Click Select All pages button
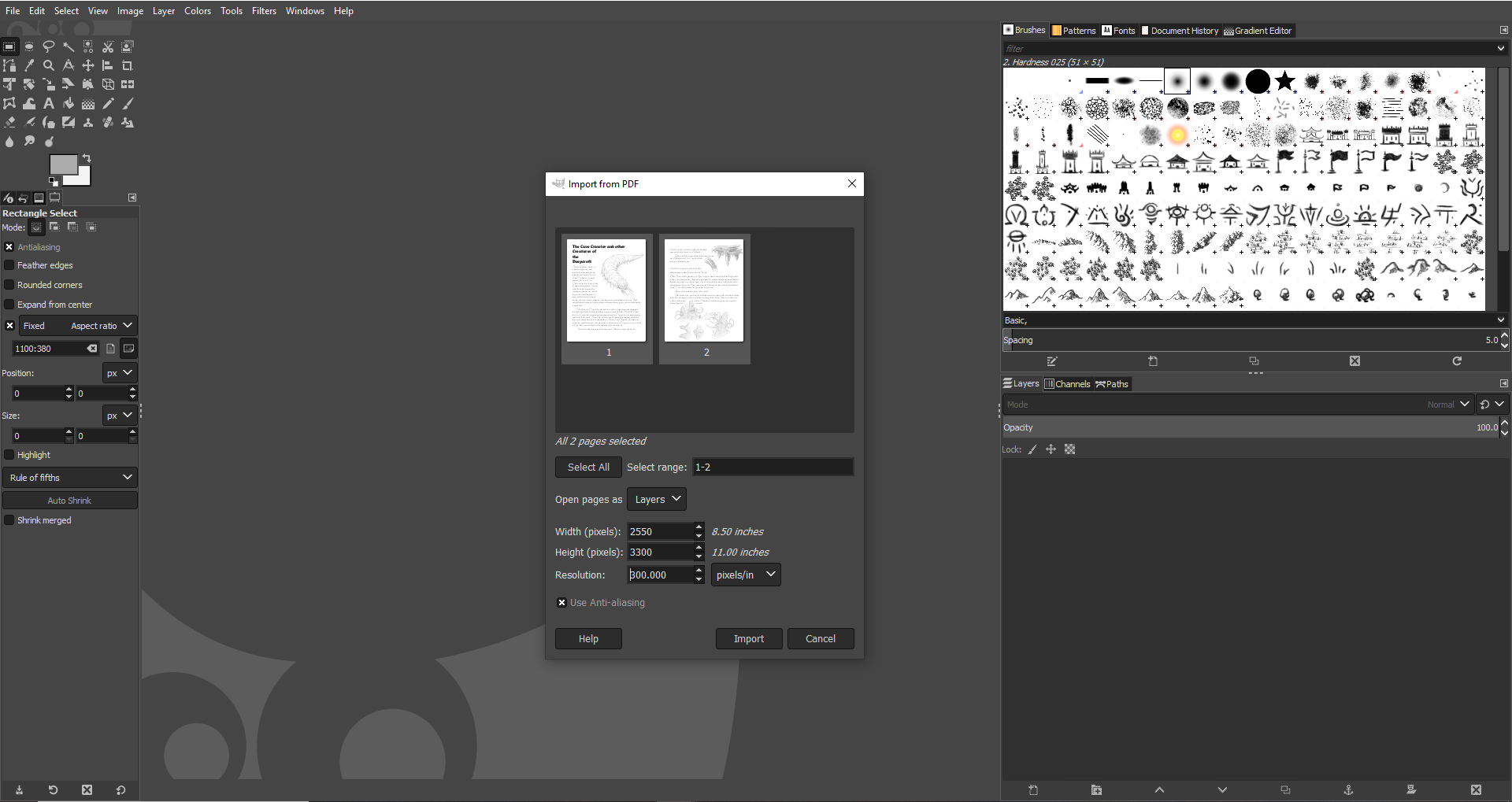 pyautogui.click(x=588, y=467)
